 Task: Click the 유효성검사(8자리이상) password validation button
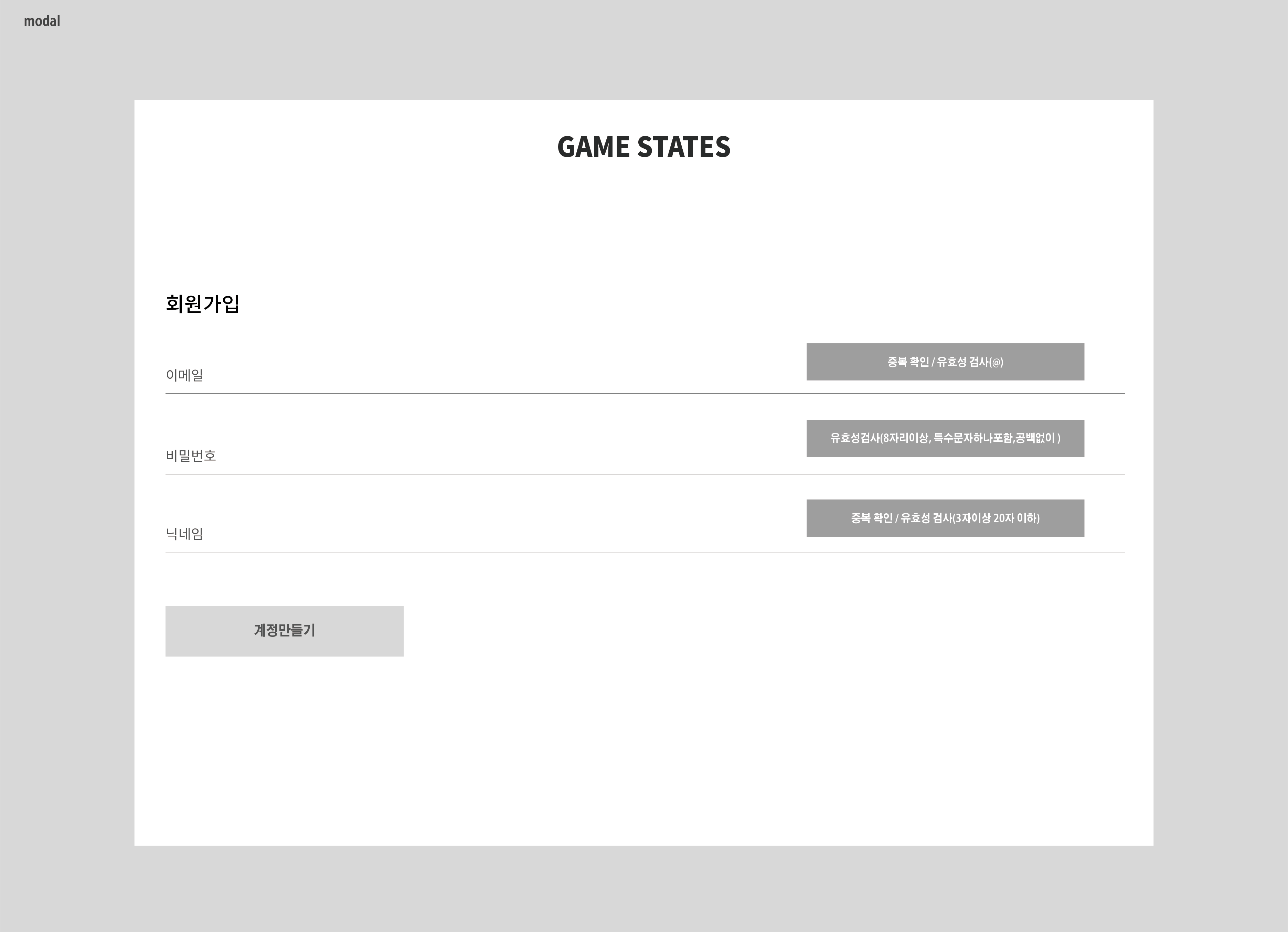tap(945, 438)
